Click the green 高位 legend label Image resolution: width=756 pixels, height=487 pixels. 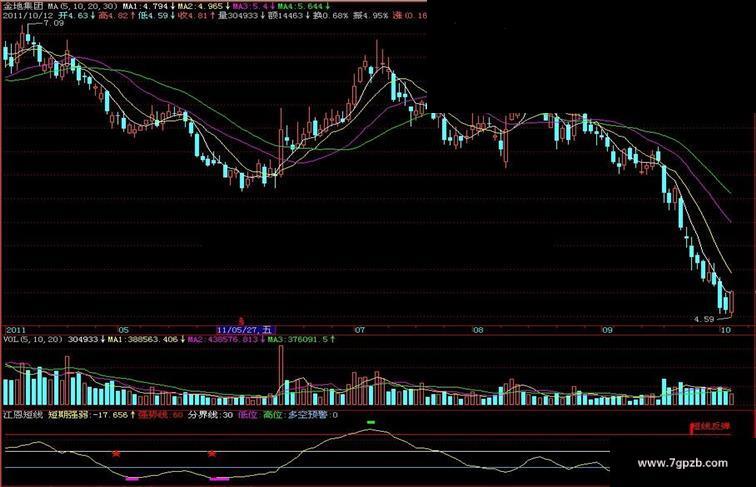tap(272, 415)
